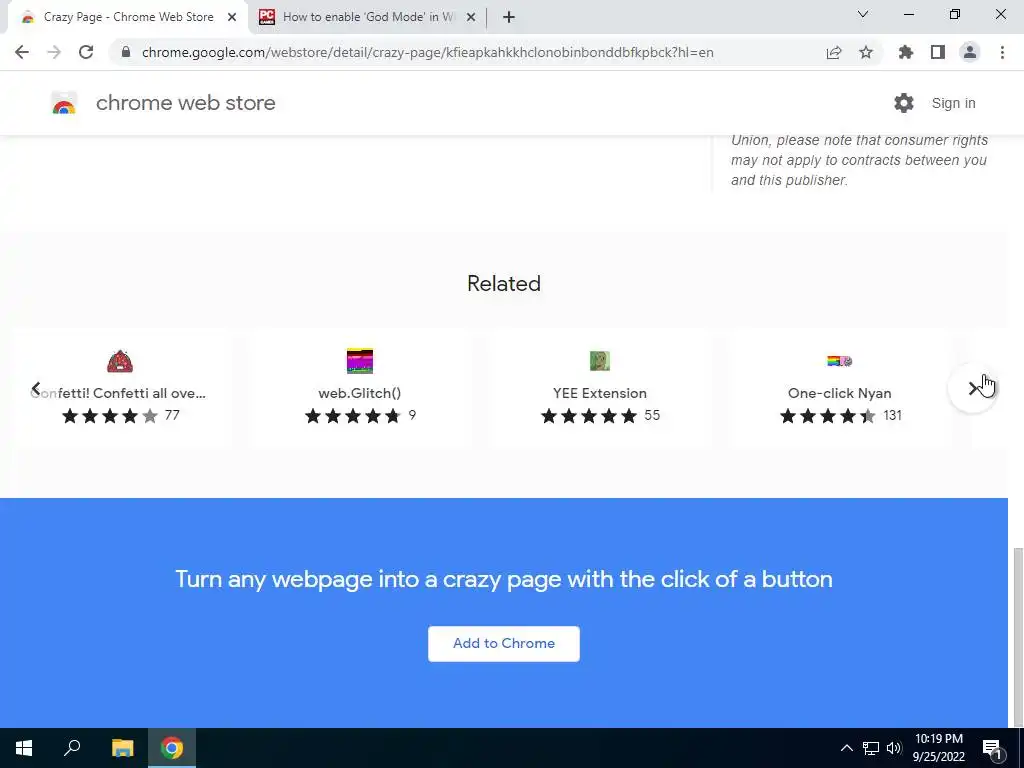The image size is (1024, 768).
Task: Open the network tray icon
Action: pyautogui.click(x=871, y=748)
